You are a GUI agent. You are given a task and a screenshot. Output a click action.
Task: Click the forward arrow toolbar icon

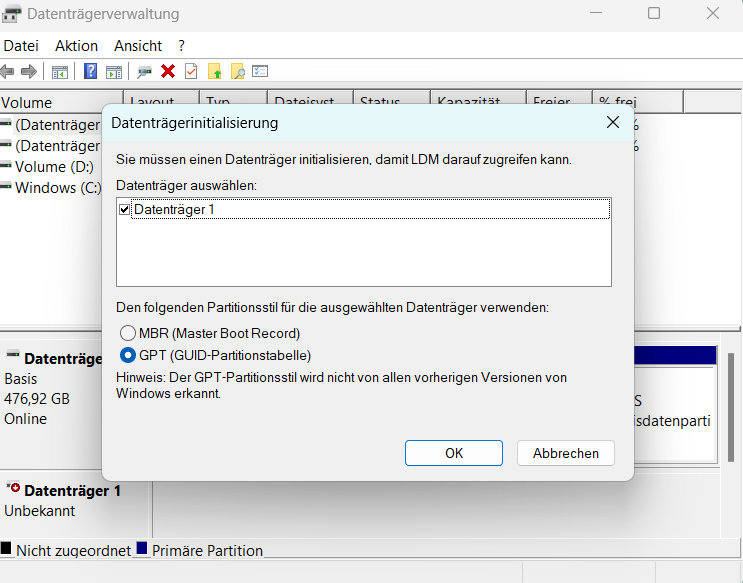point(29,72)
